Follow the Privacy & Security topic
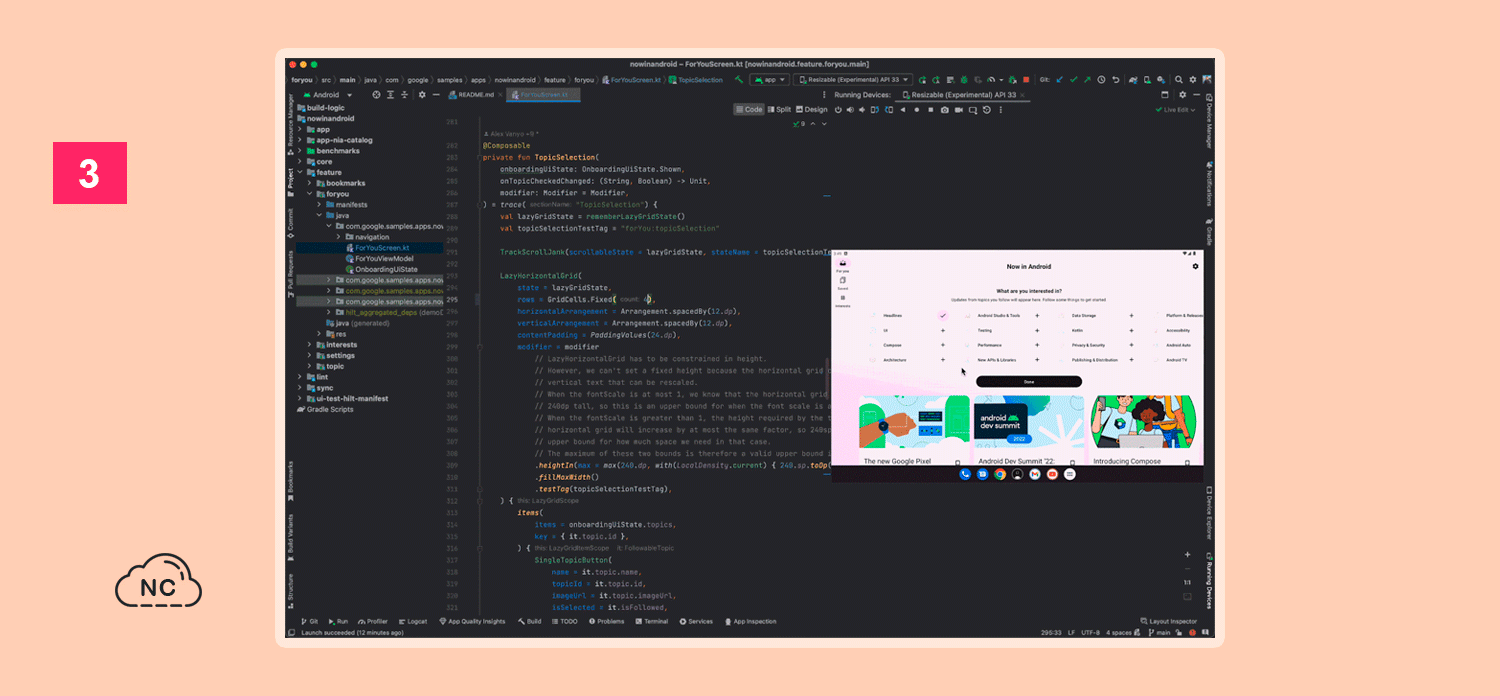This screenshot has height=696, width=1500. 1131,345
